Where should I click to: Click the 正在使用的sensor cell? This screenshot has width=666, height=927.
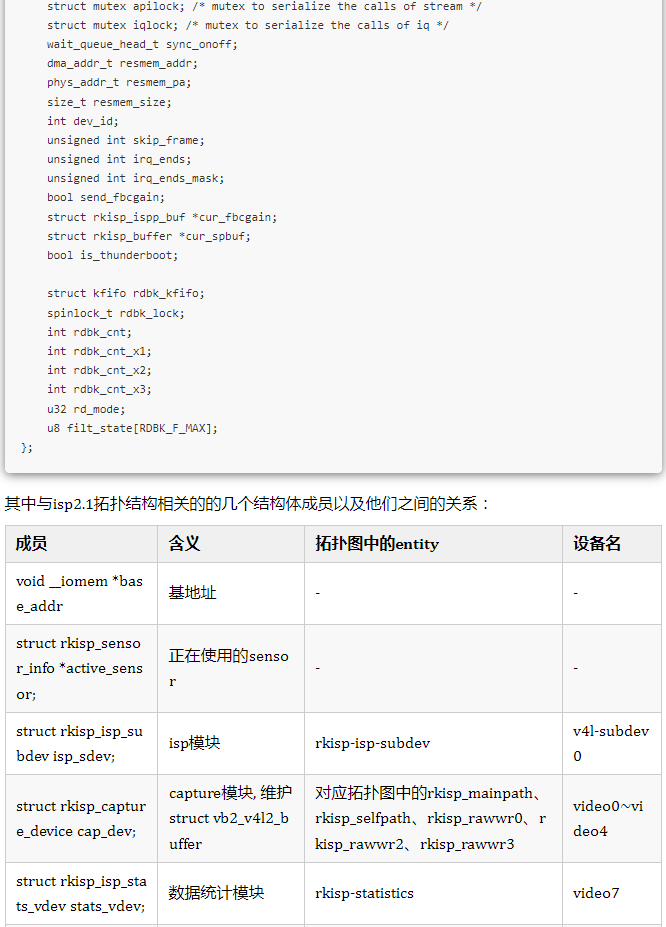click(x=228, y=668)
